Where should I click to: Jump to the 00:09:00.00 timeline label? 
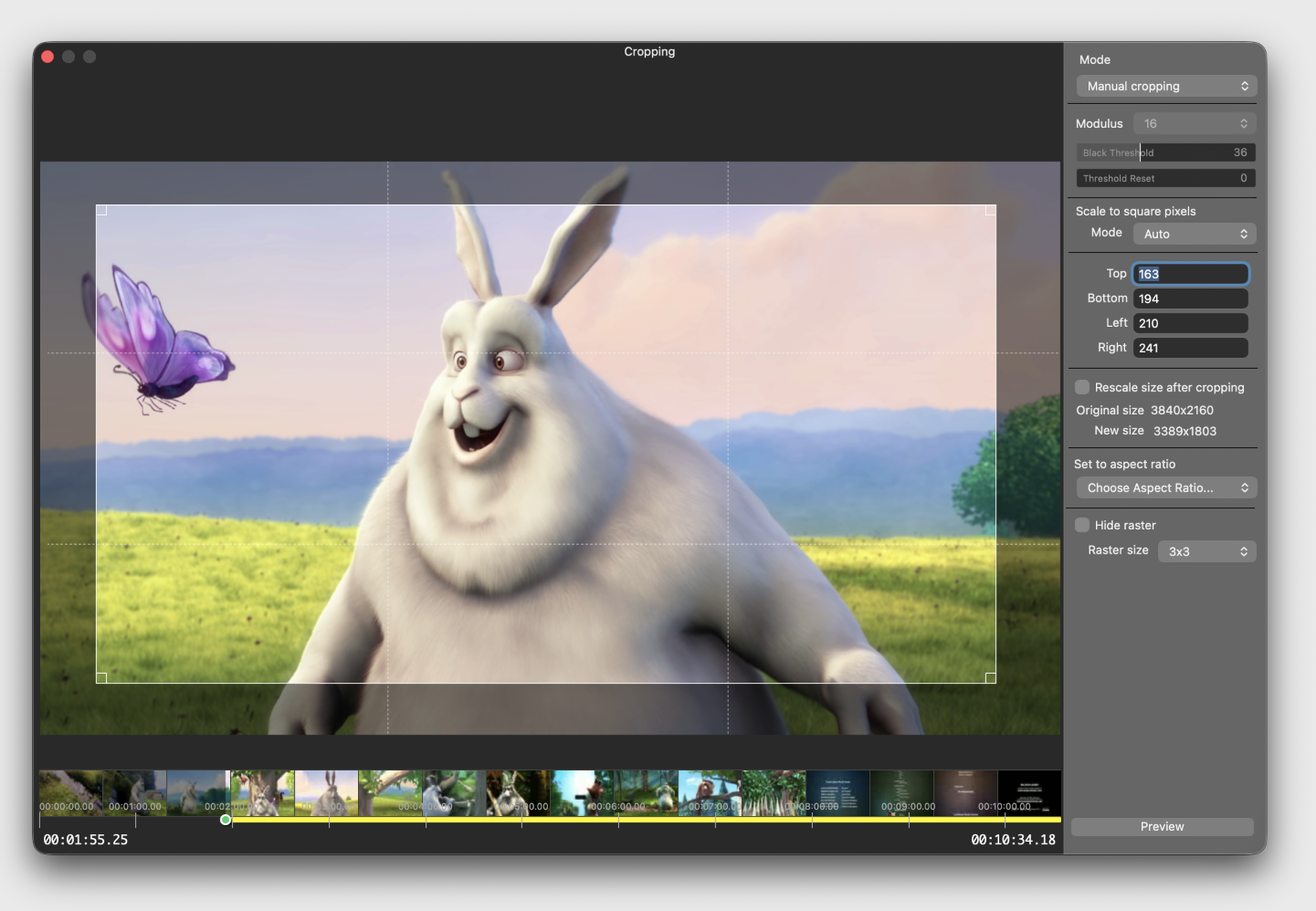tap(908, 807)
